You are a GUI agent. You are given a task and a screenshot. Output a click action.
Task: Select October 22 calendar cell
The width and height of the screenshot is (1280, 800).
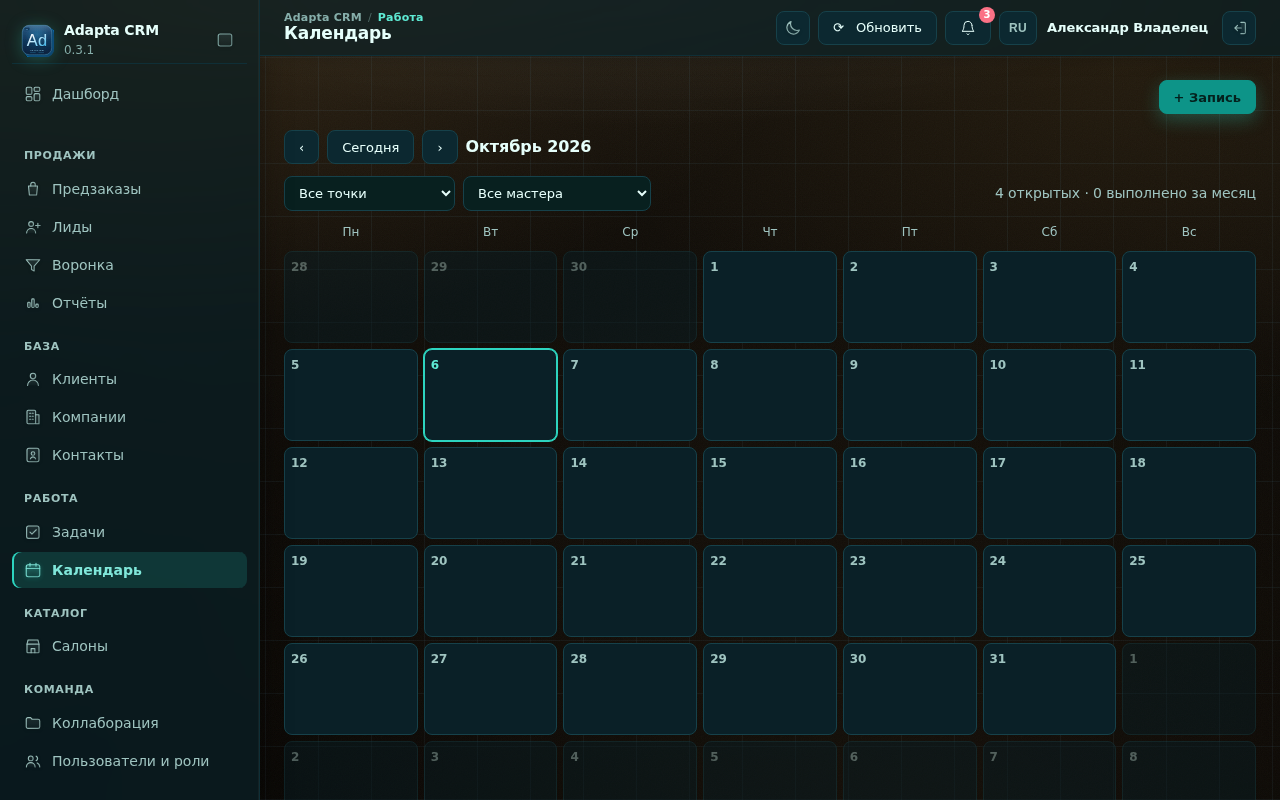pyautogui.click(x=770, y=591)
